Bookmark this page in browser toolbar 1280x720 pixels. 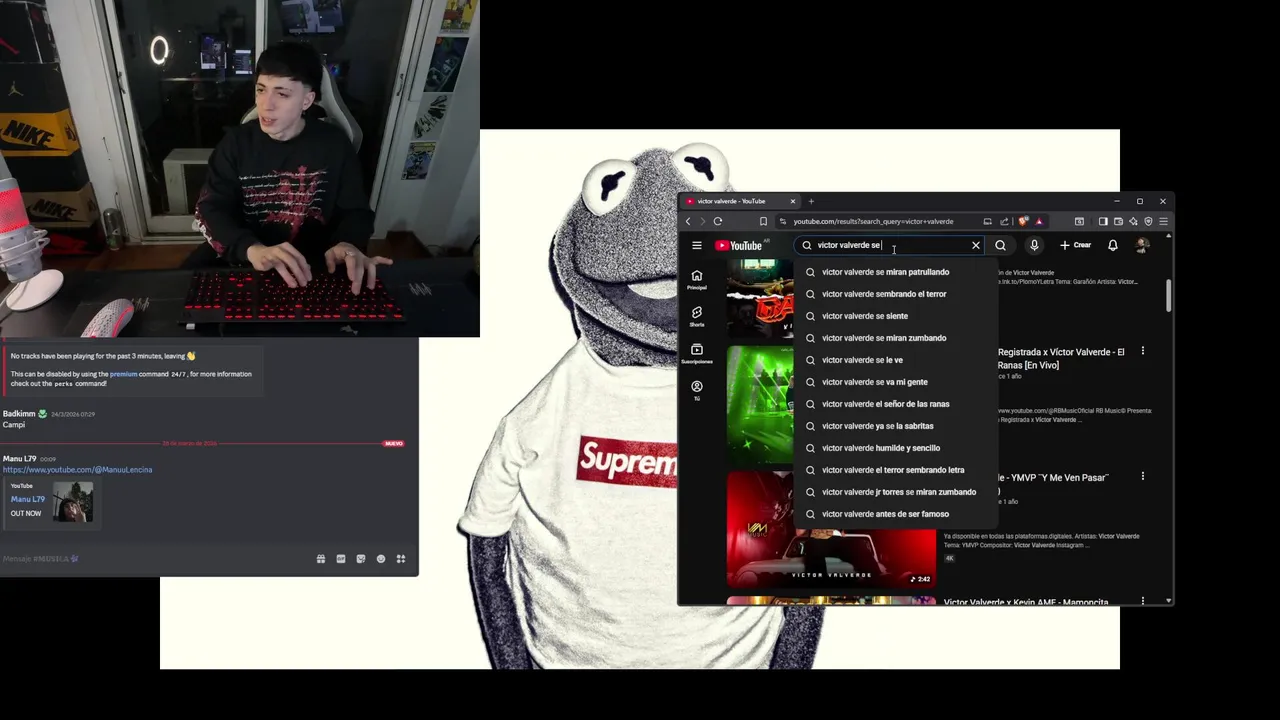point(763,221)
